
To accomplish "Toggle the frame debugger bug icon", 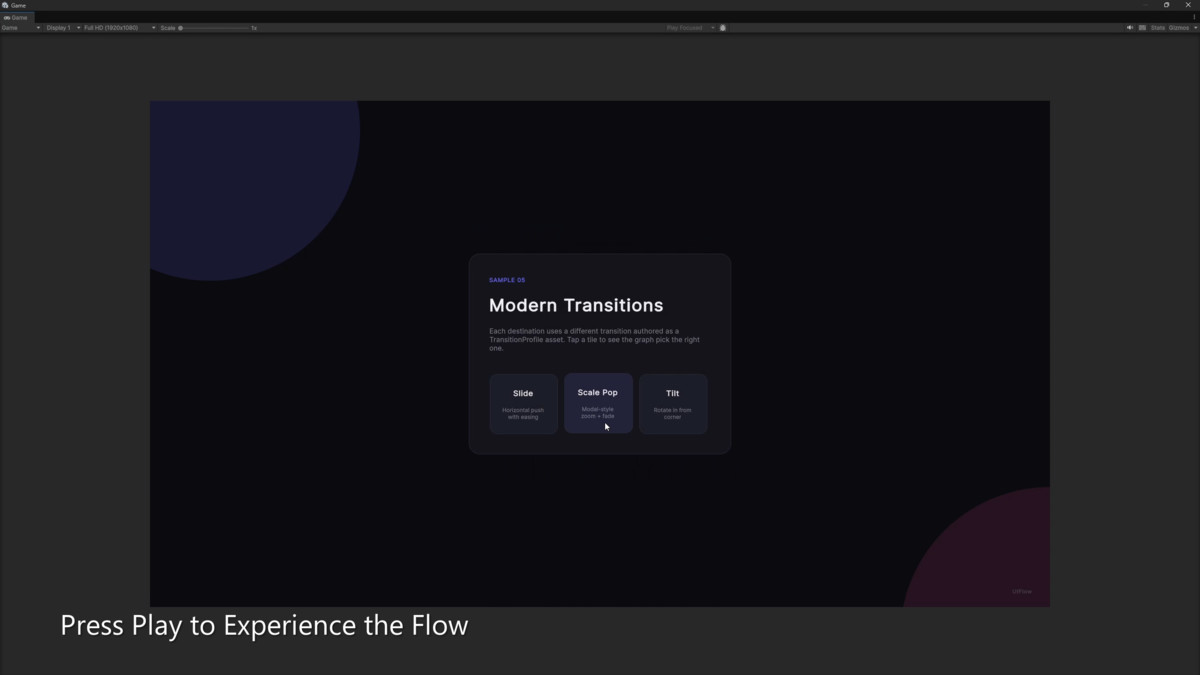I will click(x=723, y=28).
